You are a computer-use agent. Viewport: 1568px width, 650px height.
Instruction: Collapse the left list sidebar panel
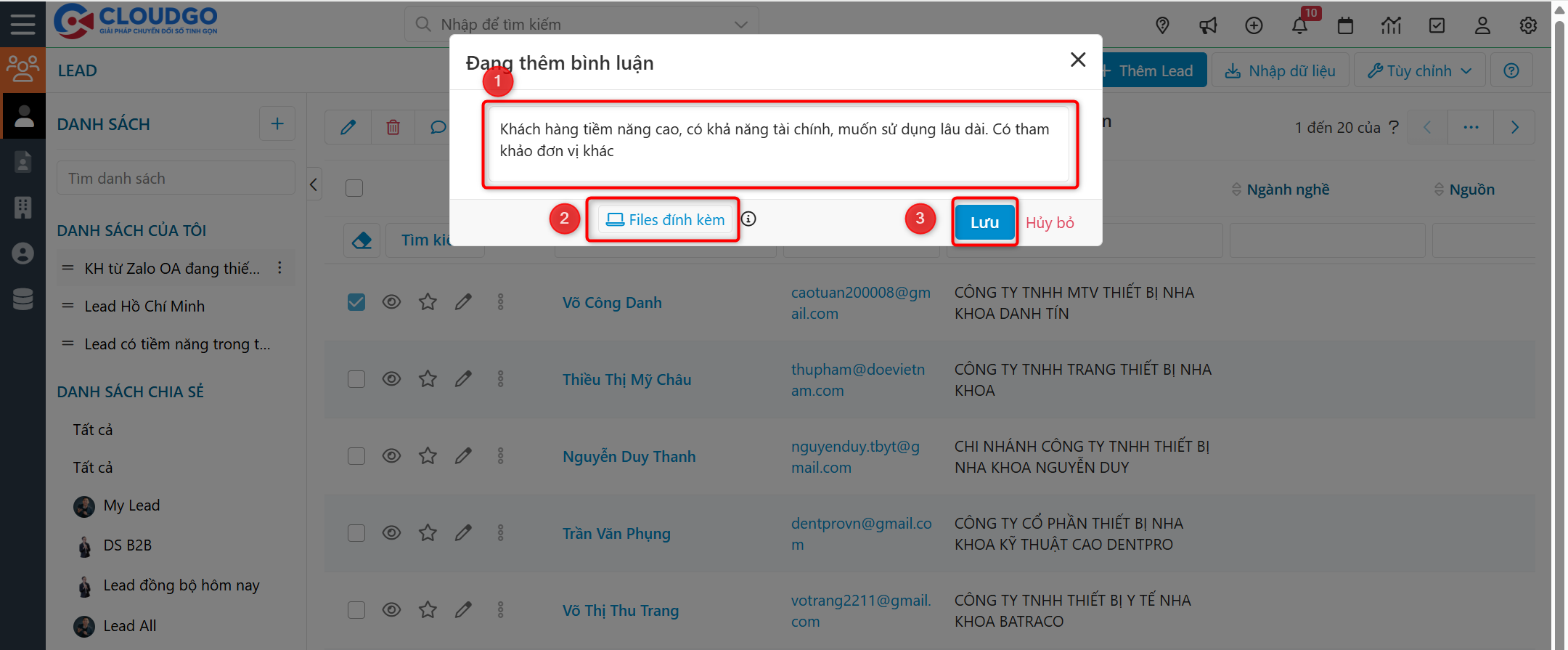tap(314, 184)
